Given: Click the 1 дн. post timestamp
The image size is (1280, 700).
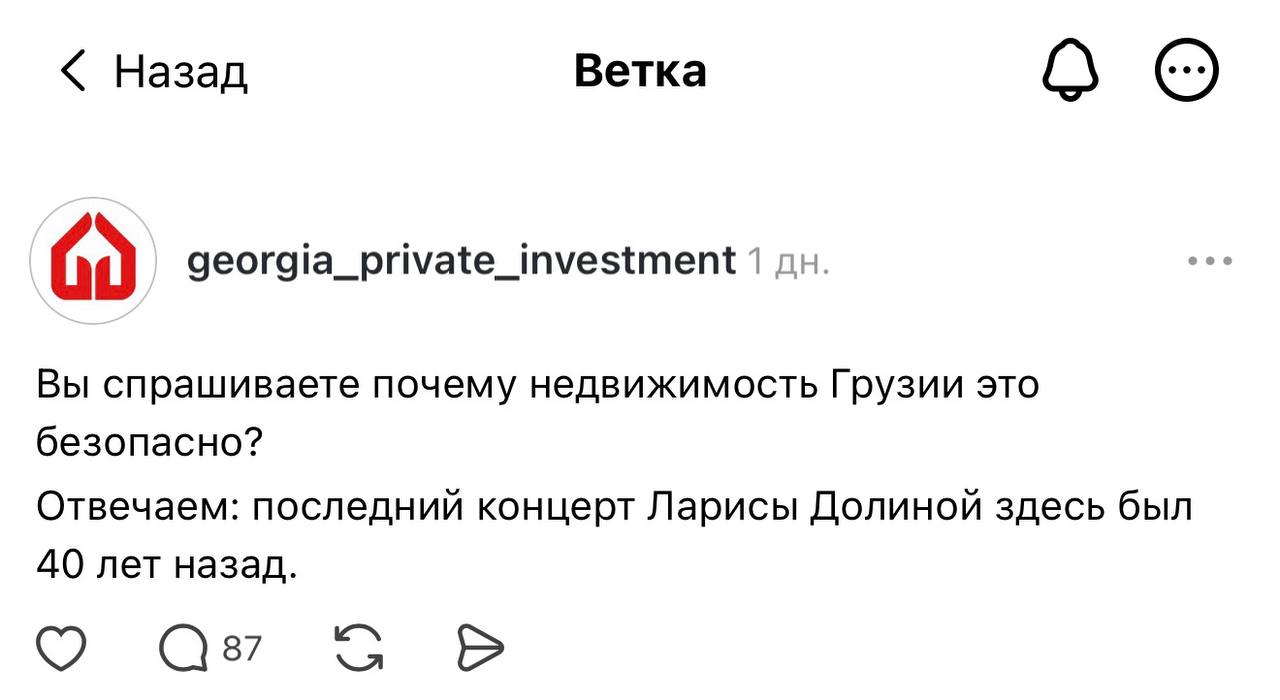Looking at the screenshot, I should [788, 261].
